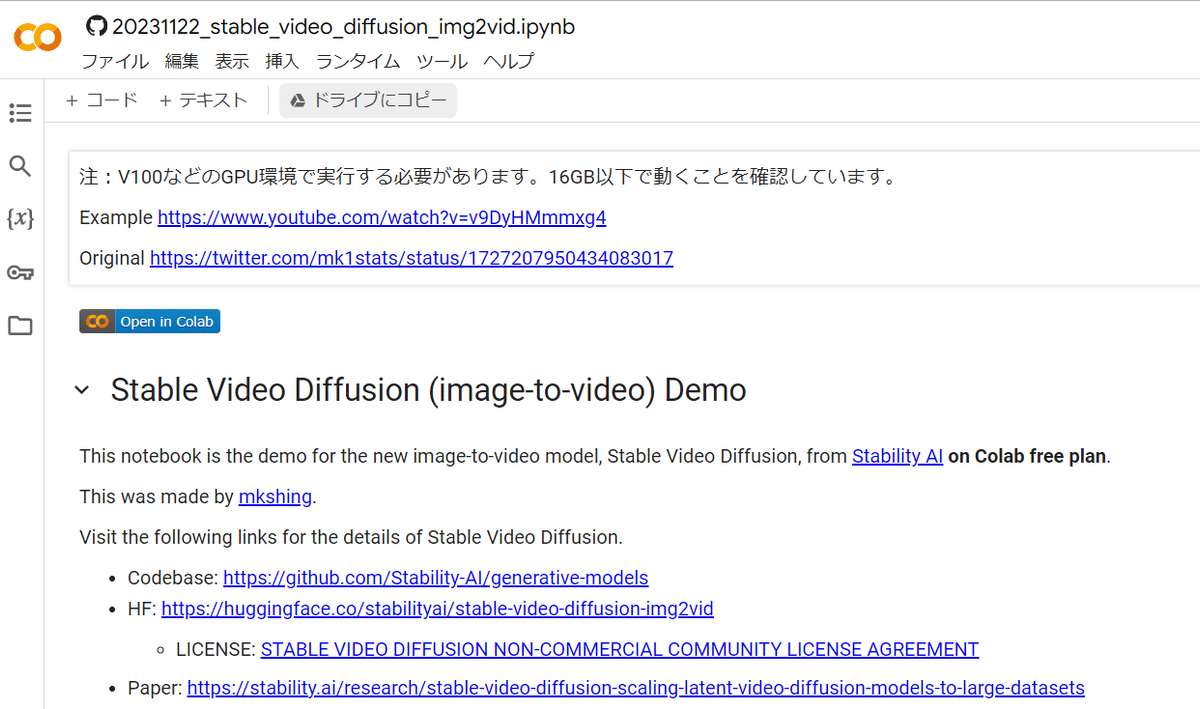Open the 編集 menu

coord(182,61)
